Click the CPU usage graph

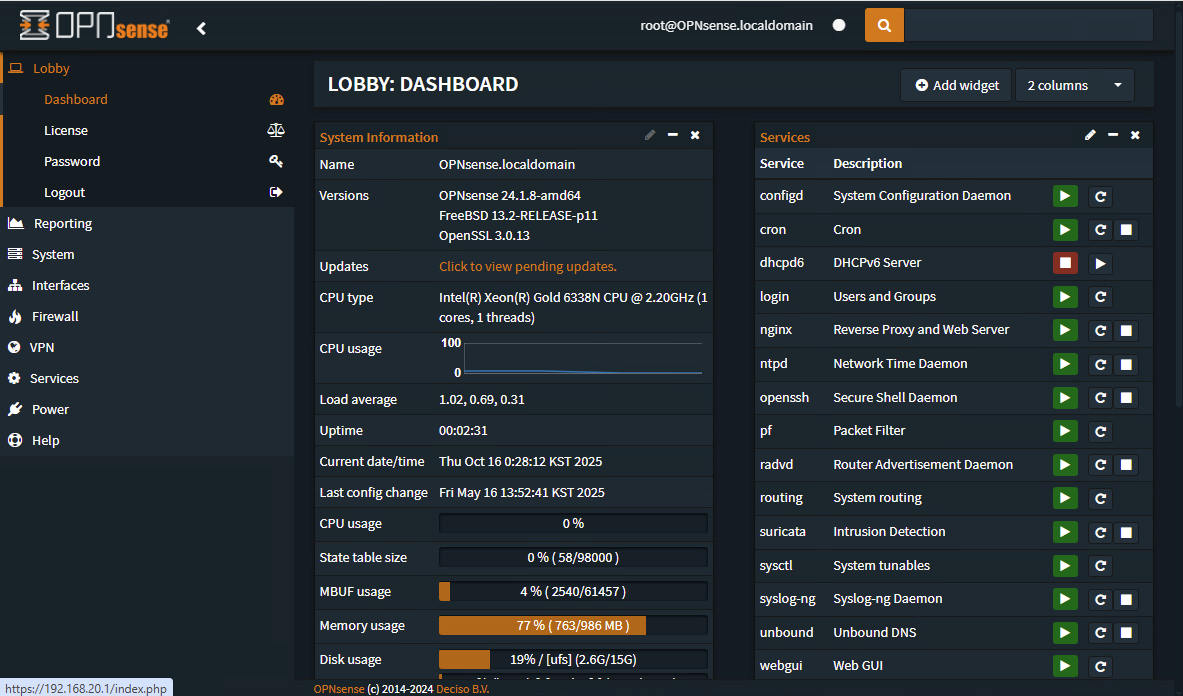pyautogui.click(x=582, y=358)
